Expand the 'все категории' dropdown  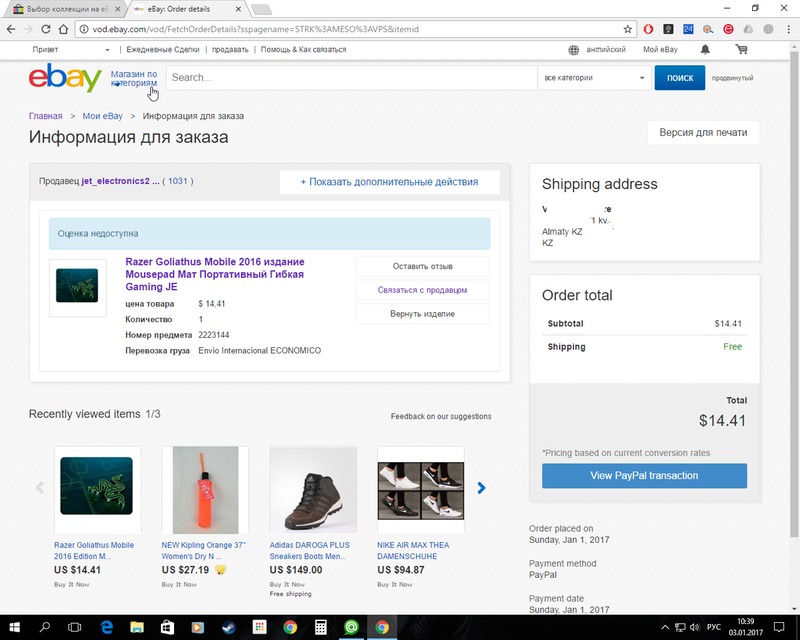594,78
